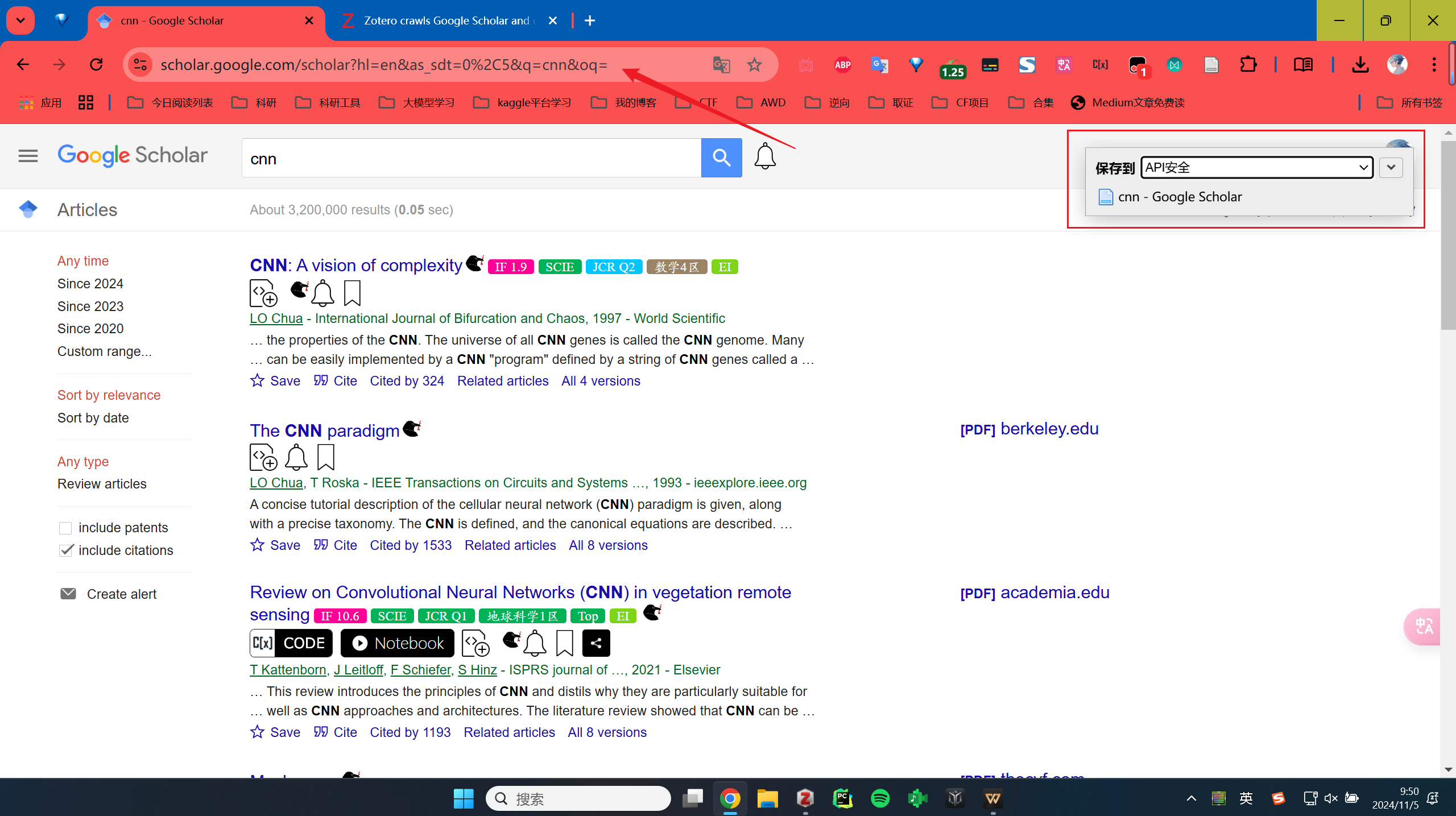Expand the chevron beside the collection dropdown
This screenshot has height=816, width=1456.
1391,168
